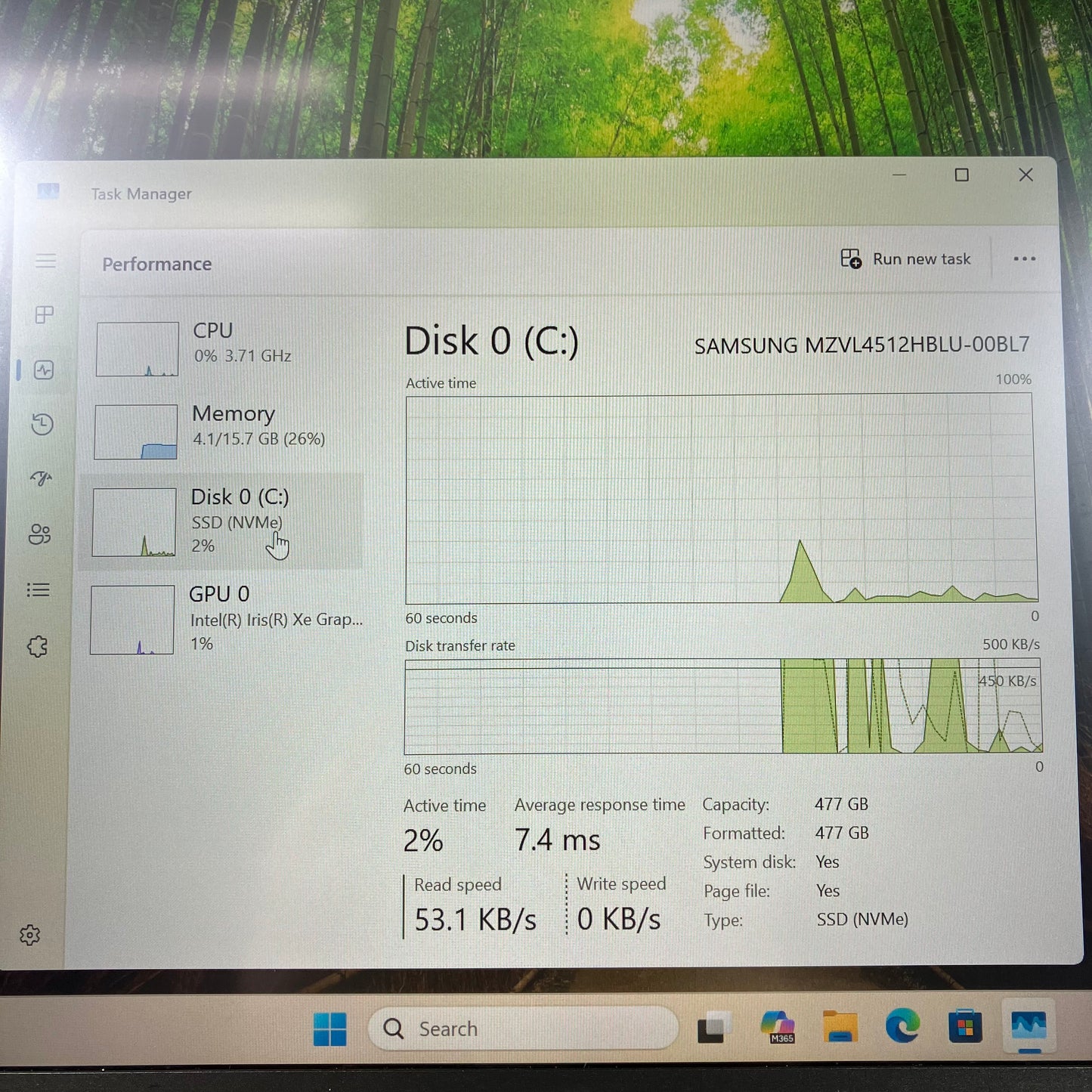This screenshot has height=1092, width=1092.
Task: Open Task Manager settings gear
Action: pyautogui.click(x=30, y=935)
